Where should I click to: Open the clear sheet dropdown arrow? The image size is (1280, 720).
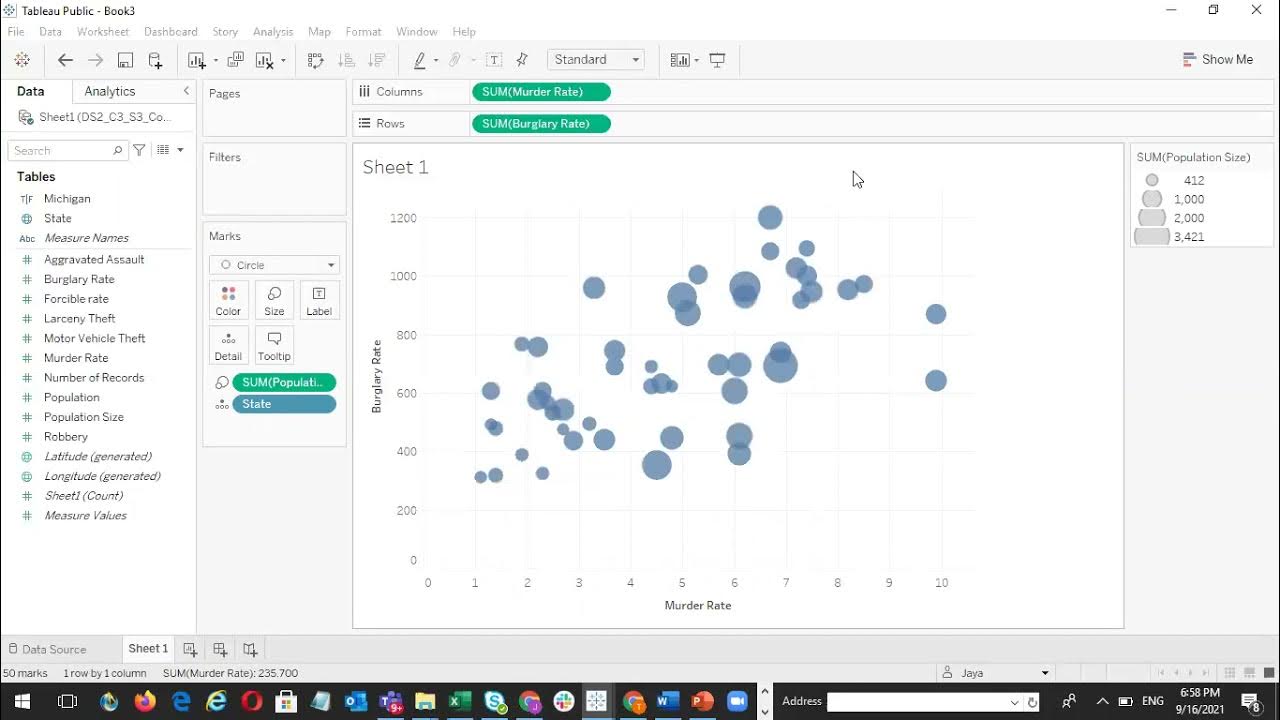pos(283,61)
